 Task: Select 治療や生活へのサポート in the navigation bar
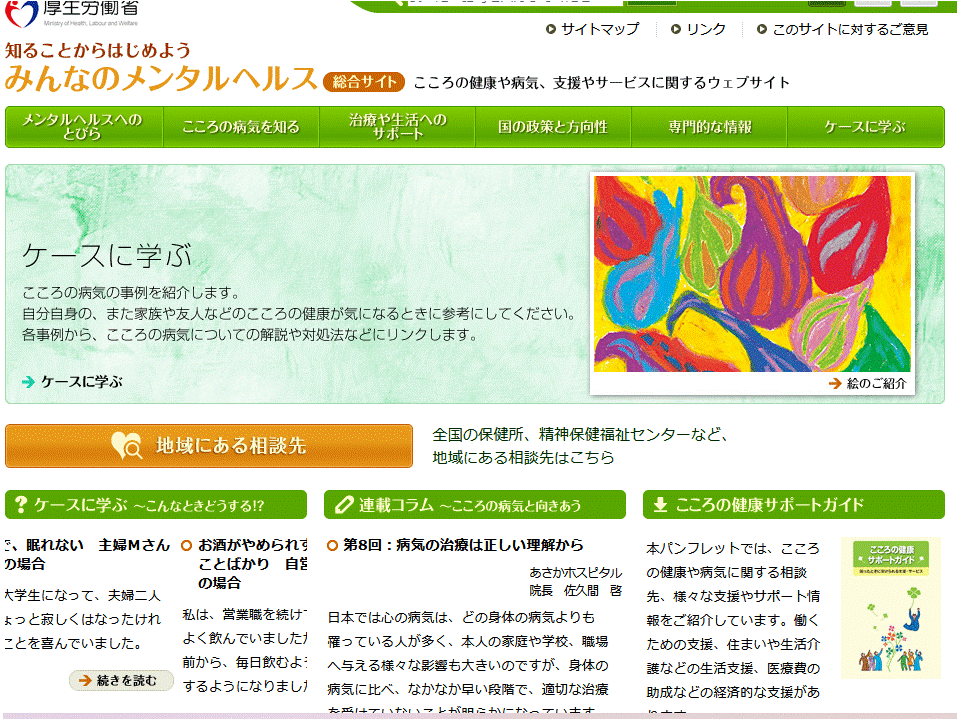397,127
